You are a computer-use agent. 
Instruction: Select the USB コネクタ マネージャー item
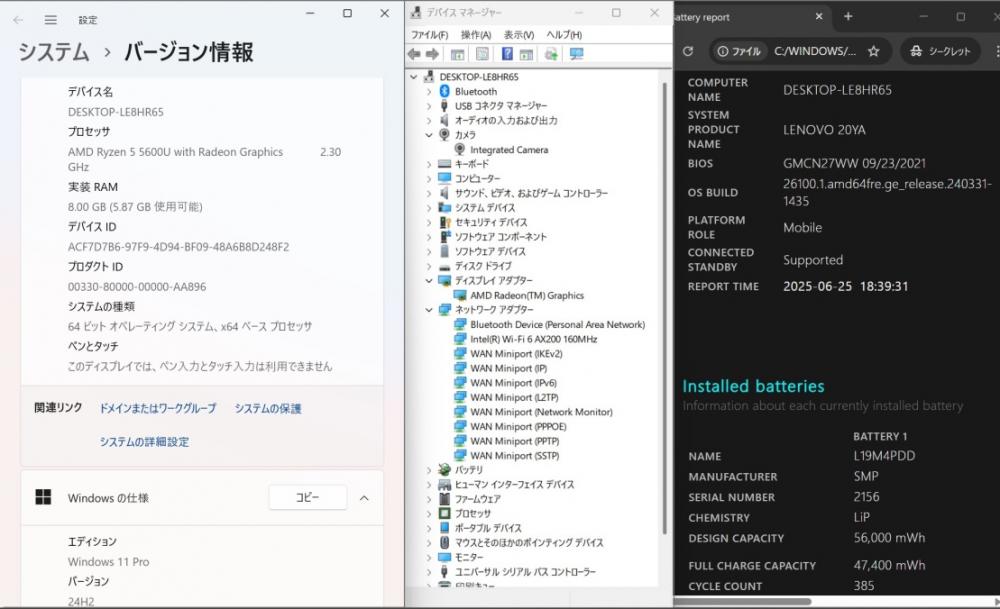(x=501, y=106)
